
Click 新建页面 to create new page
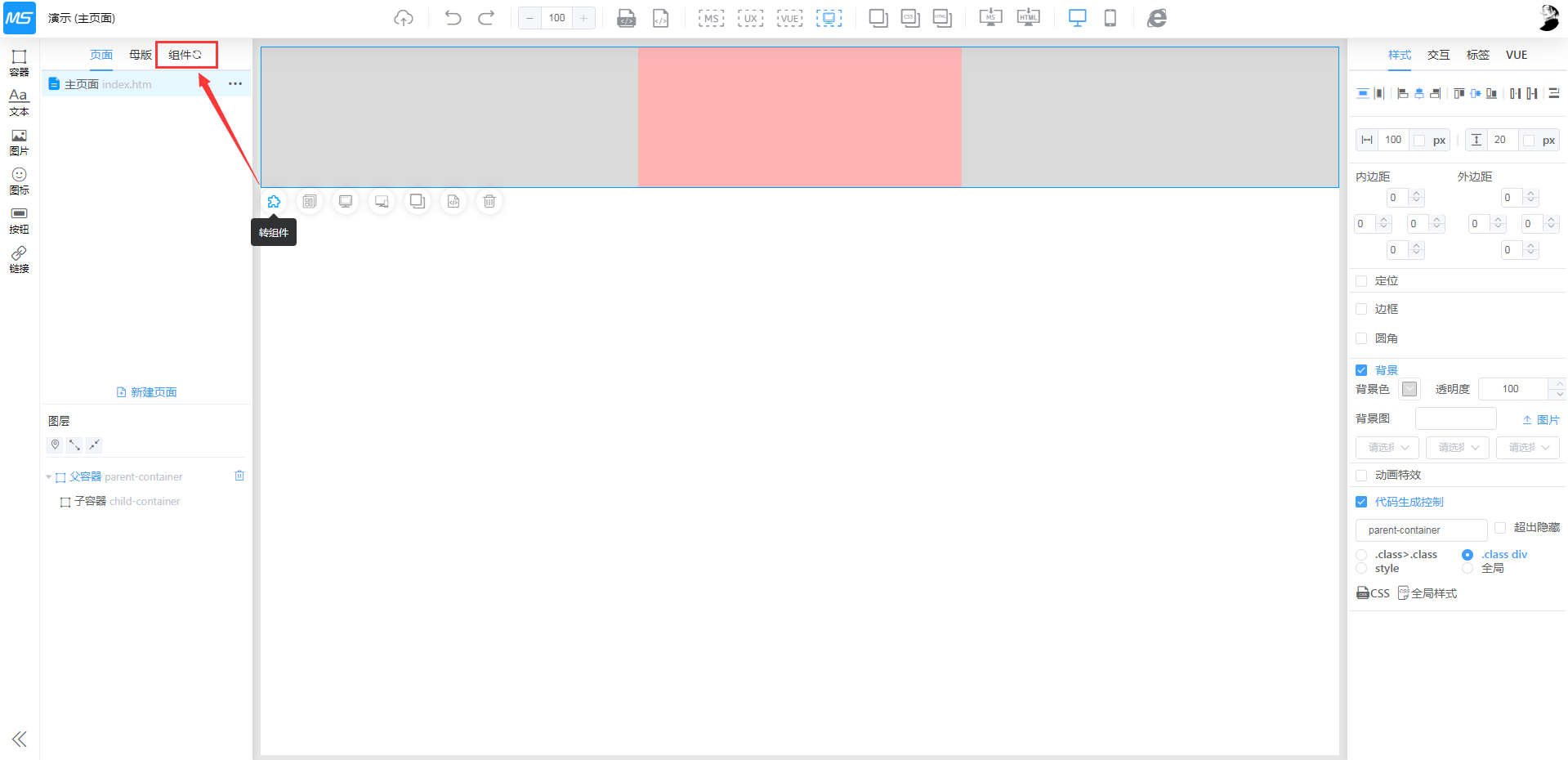coord(147,392)
